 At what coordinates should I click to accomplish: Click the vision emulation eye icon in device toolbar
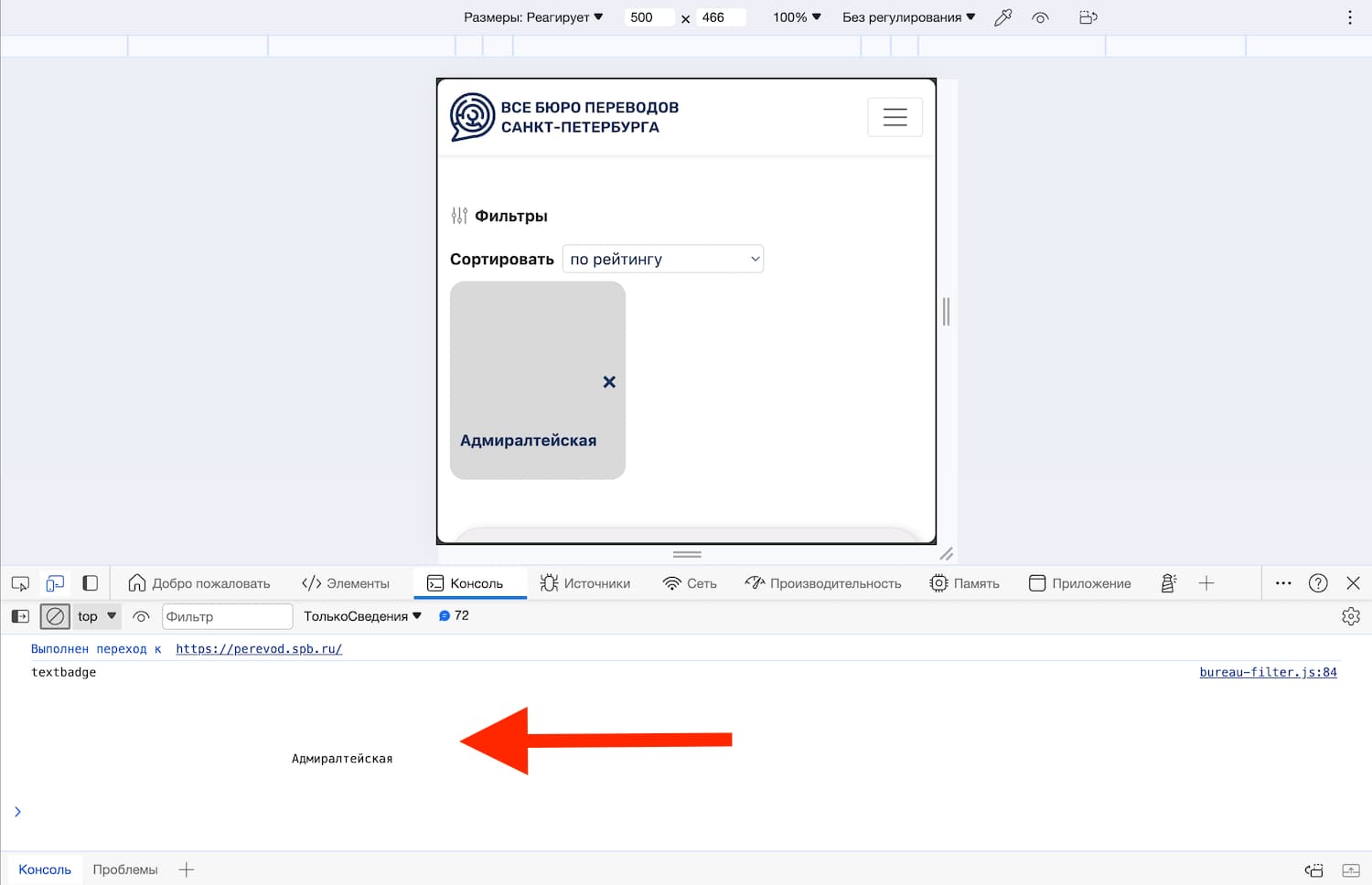pyautogui.click(x=1040, y=17)
